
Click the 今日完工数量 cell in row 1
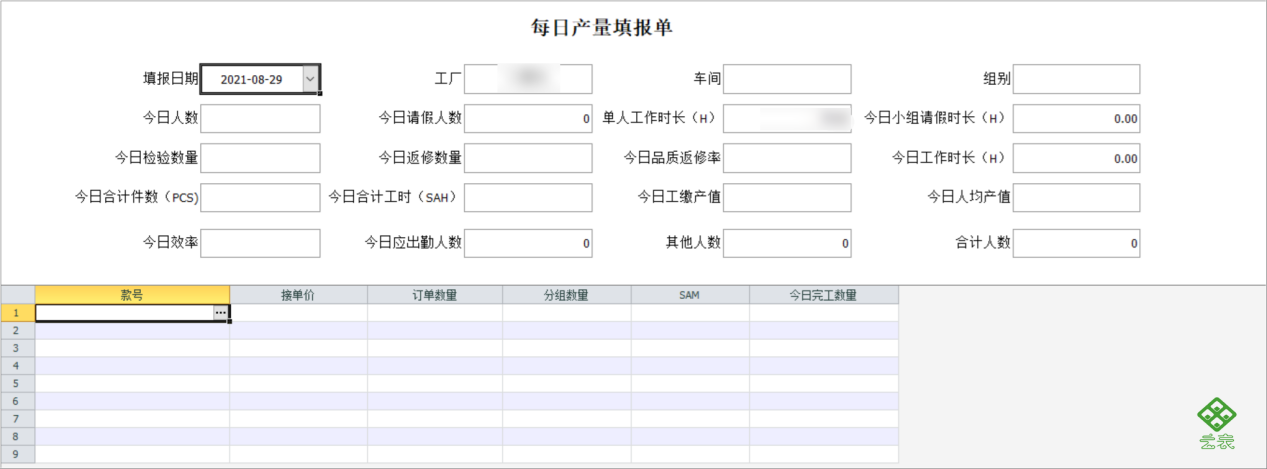click(x=824, y=313)
